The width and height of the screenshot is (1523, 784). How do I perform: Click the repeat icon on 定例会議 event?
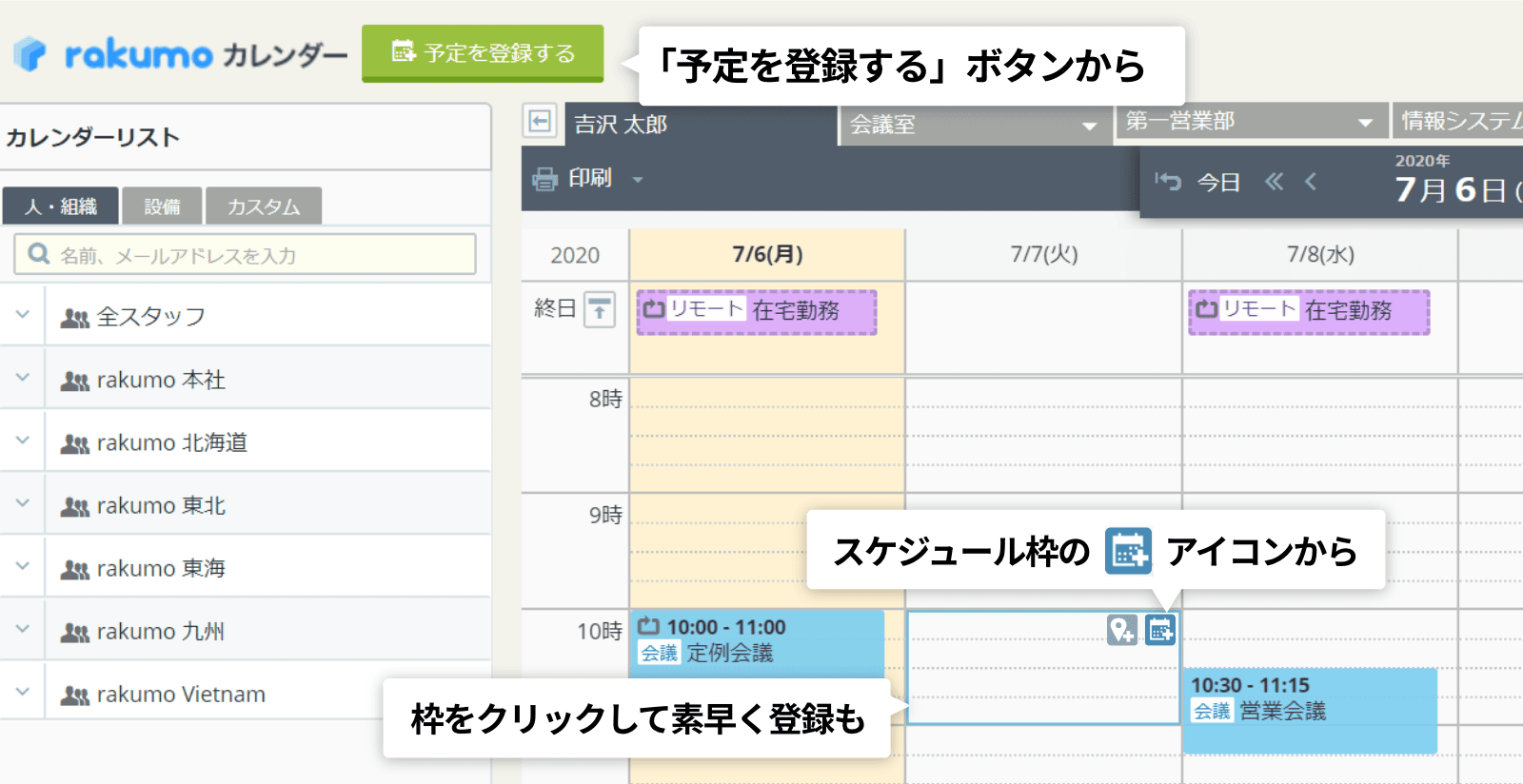coord(649,626)
